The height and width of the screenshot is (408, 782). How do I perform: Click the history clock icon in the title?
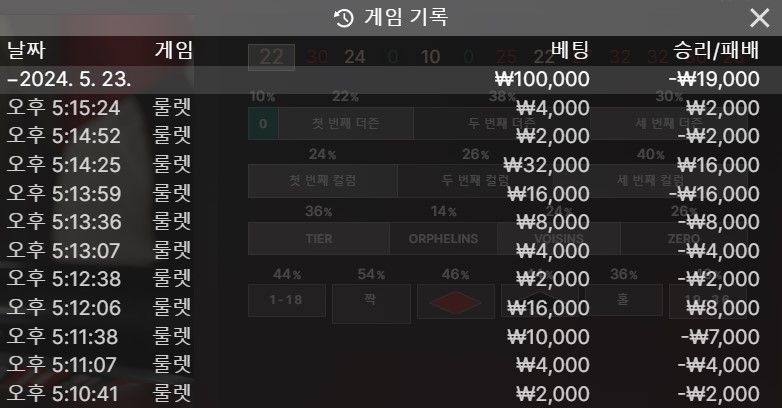[343, 18]
